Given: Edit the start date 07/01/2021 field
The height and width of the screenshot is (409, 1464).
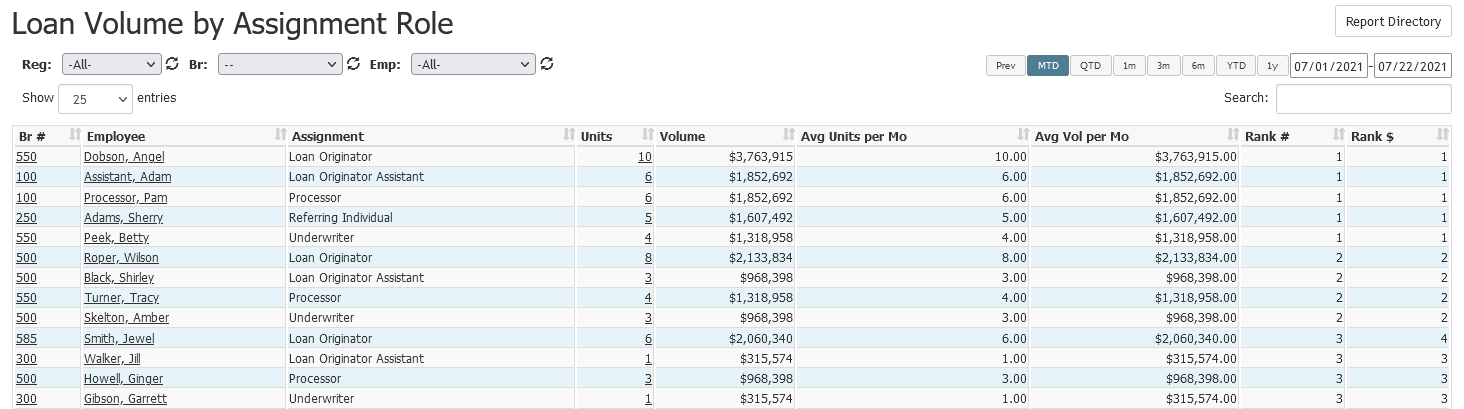Looking at the screenshot, I should tap(1329, 66).
